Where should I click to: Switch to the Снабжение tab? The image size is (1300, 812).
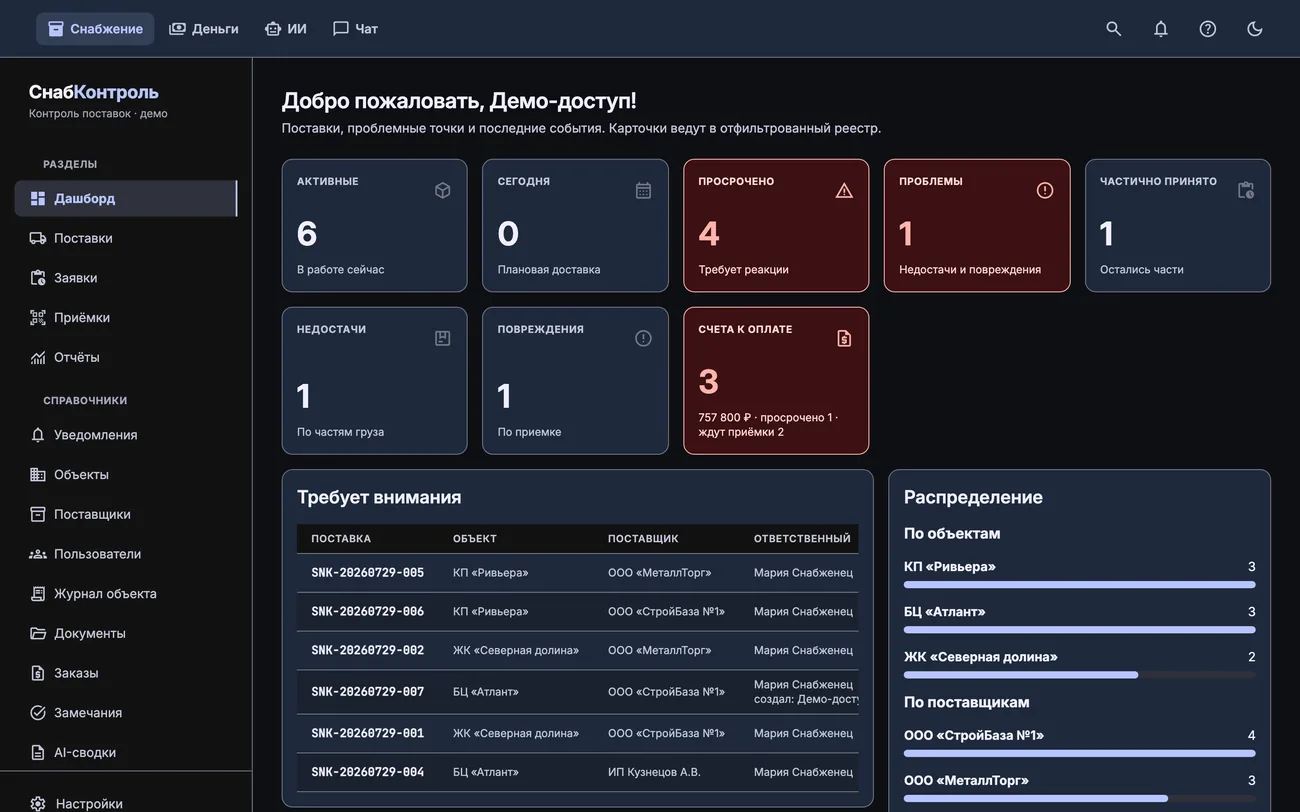pyautogui.click(x=95, y=29)
